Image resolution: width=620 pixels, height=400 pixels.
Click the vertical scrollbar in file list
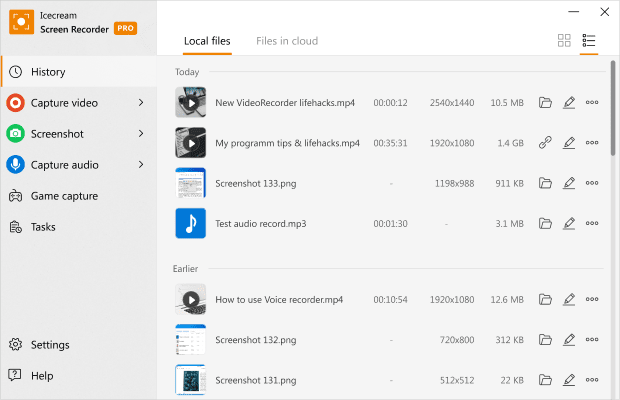tap(613, 110)
